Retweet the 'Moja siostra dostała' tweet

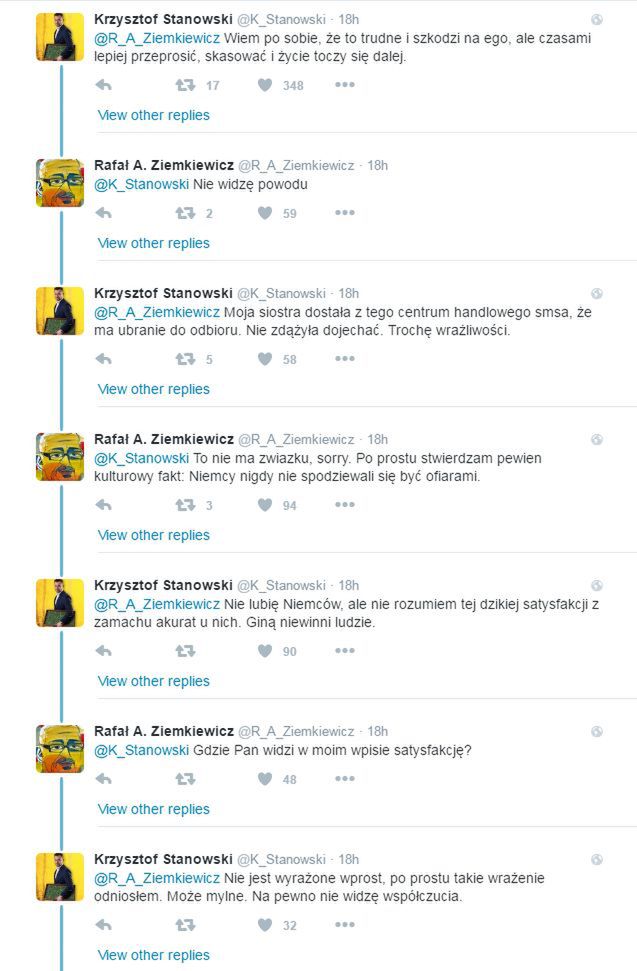[185, 359]
